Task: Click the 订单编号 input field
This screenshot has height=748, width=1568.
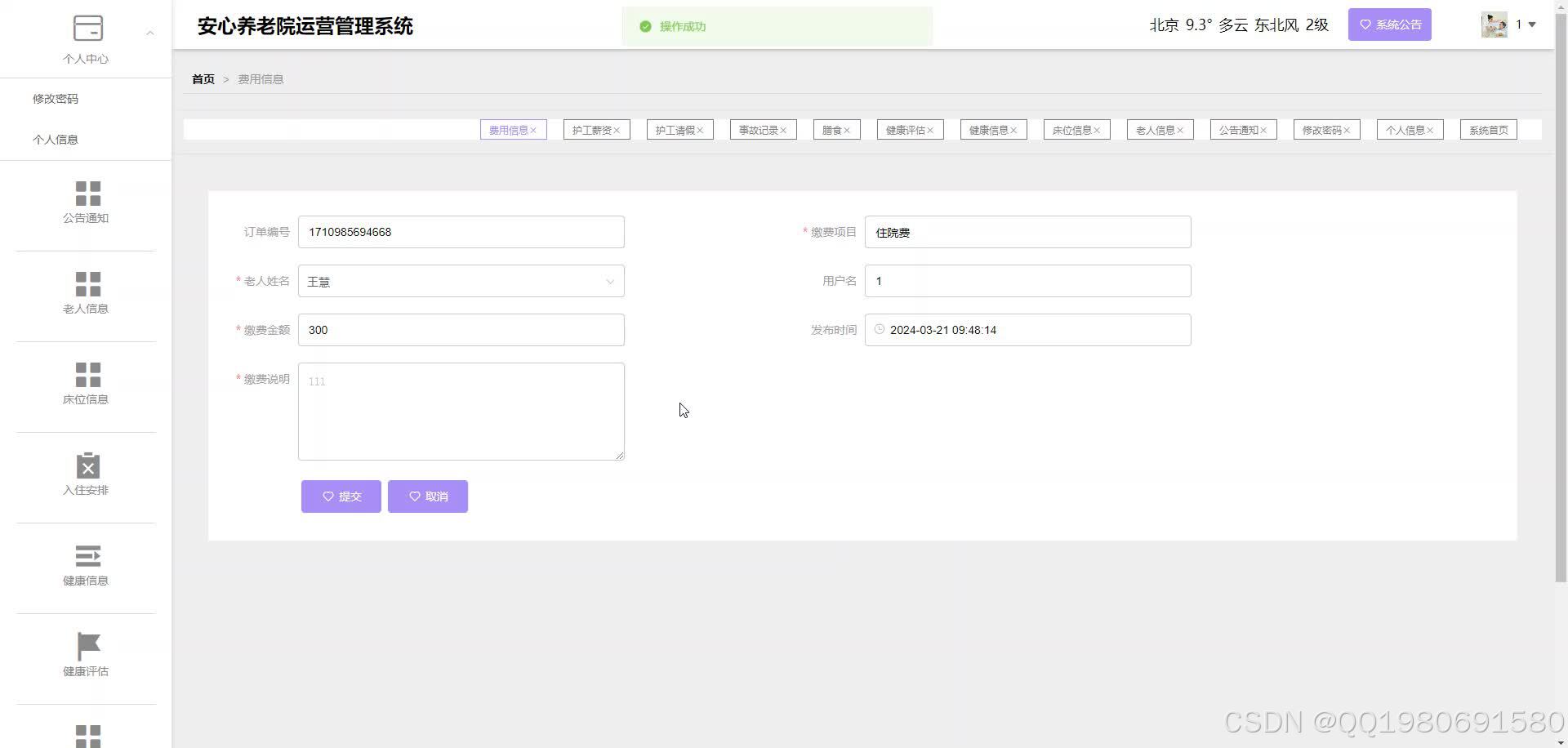Action: (461, 232)
